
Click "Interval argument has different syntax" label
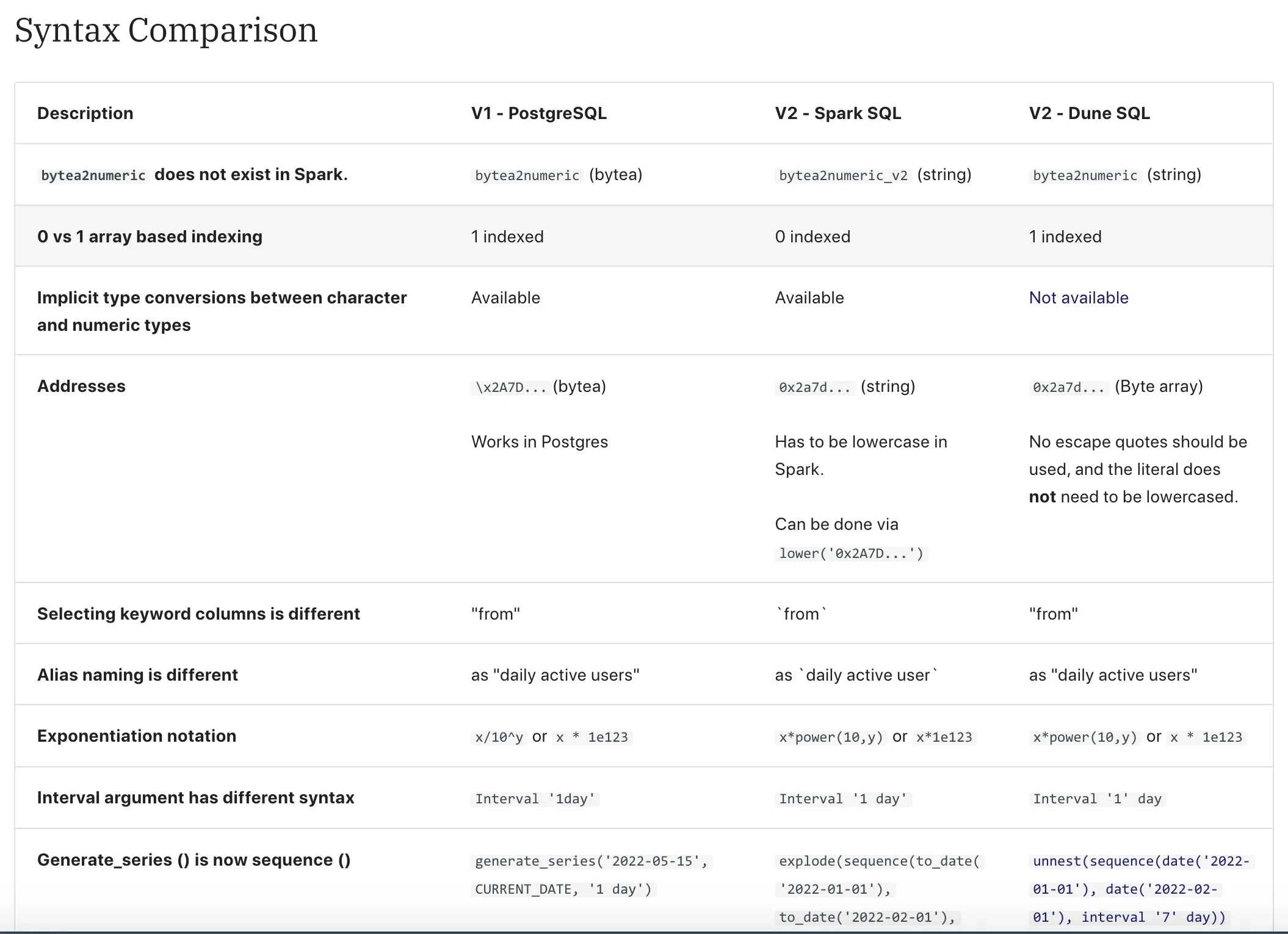(x=196, y=798)
